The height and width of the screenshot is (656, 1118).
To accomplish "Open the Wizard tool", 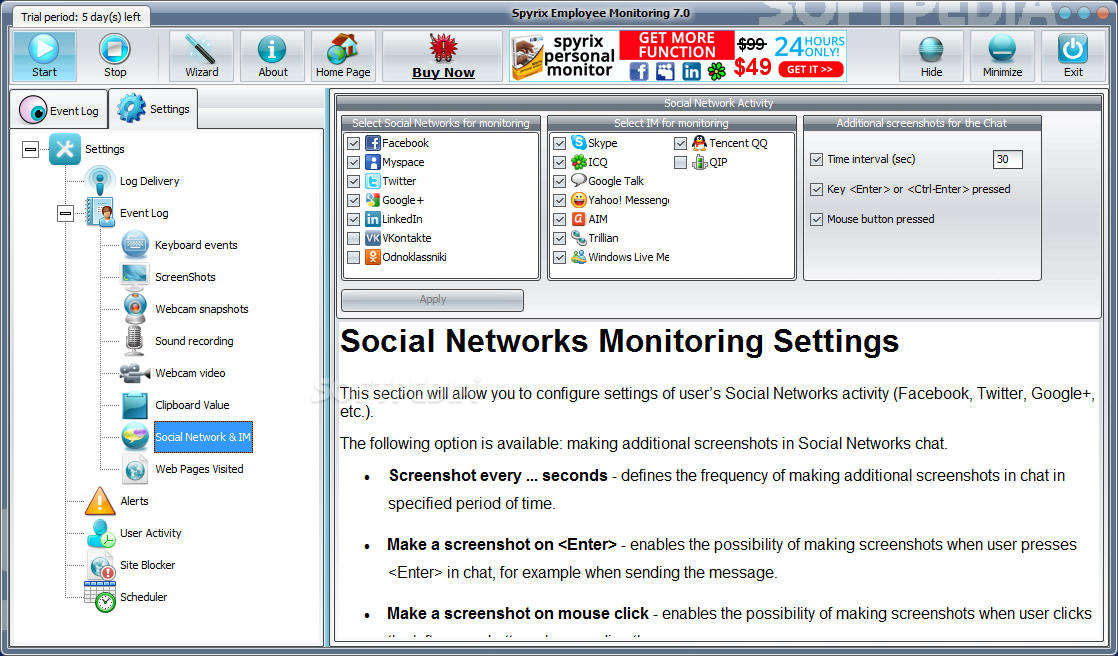I will pos(201,56).
